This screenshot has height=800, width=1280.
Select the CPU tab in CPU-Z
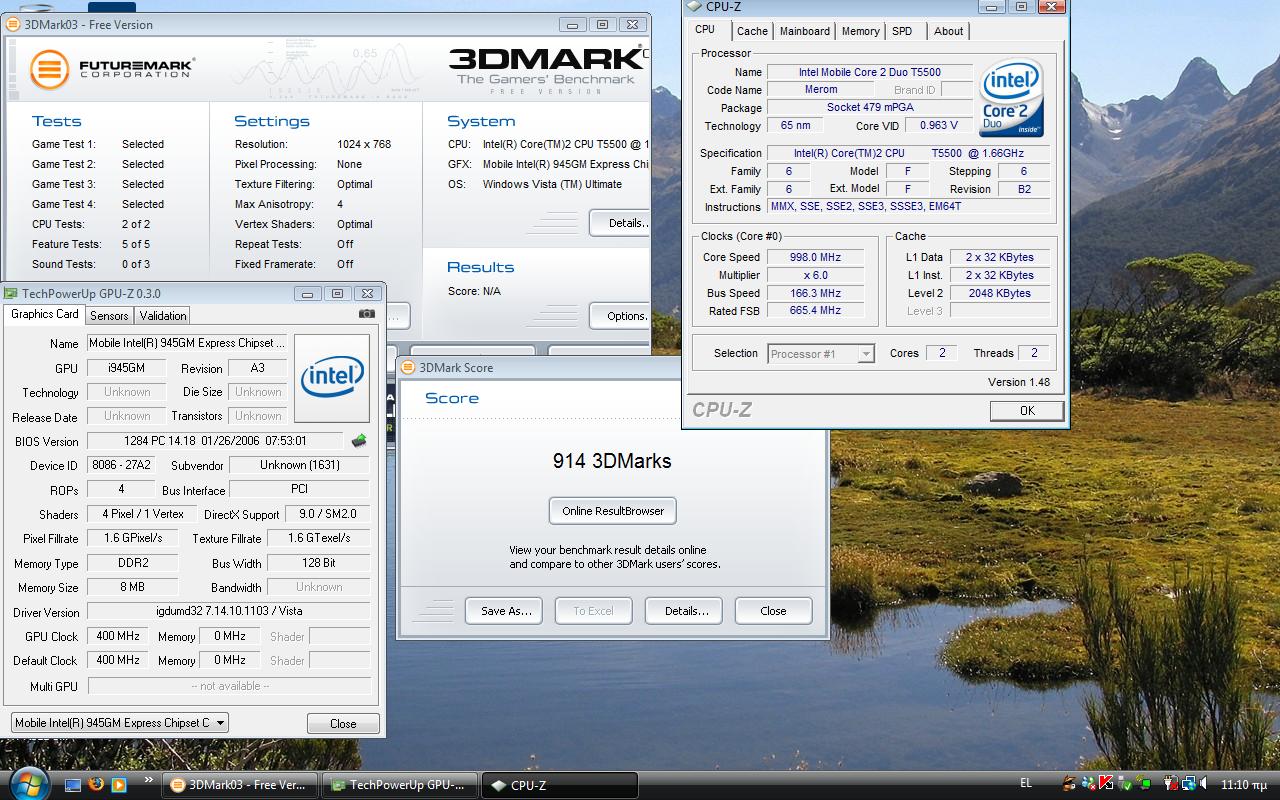coord(706,30)
